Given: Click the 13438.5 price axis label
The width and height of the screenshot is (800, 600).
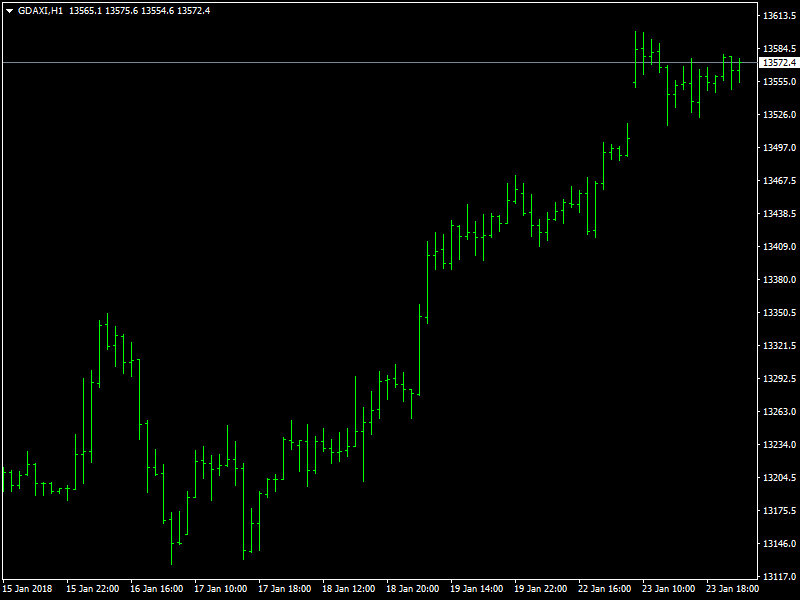Looking at the screenshot, I should point(779,214).
